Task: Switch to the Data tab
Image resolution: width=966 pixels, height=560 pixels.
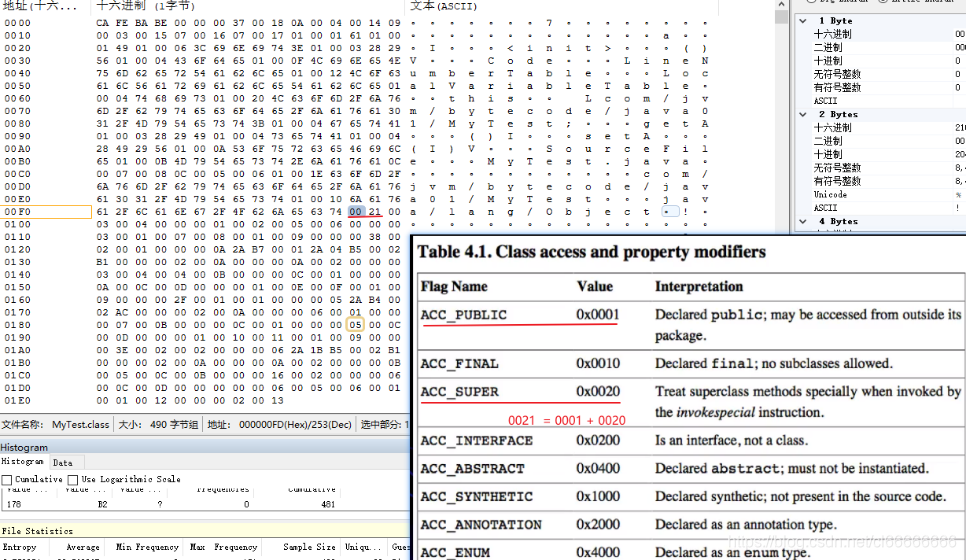Action: point(62,462)
